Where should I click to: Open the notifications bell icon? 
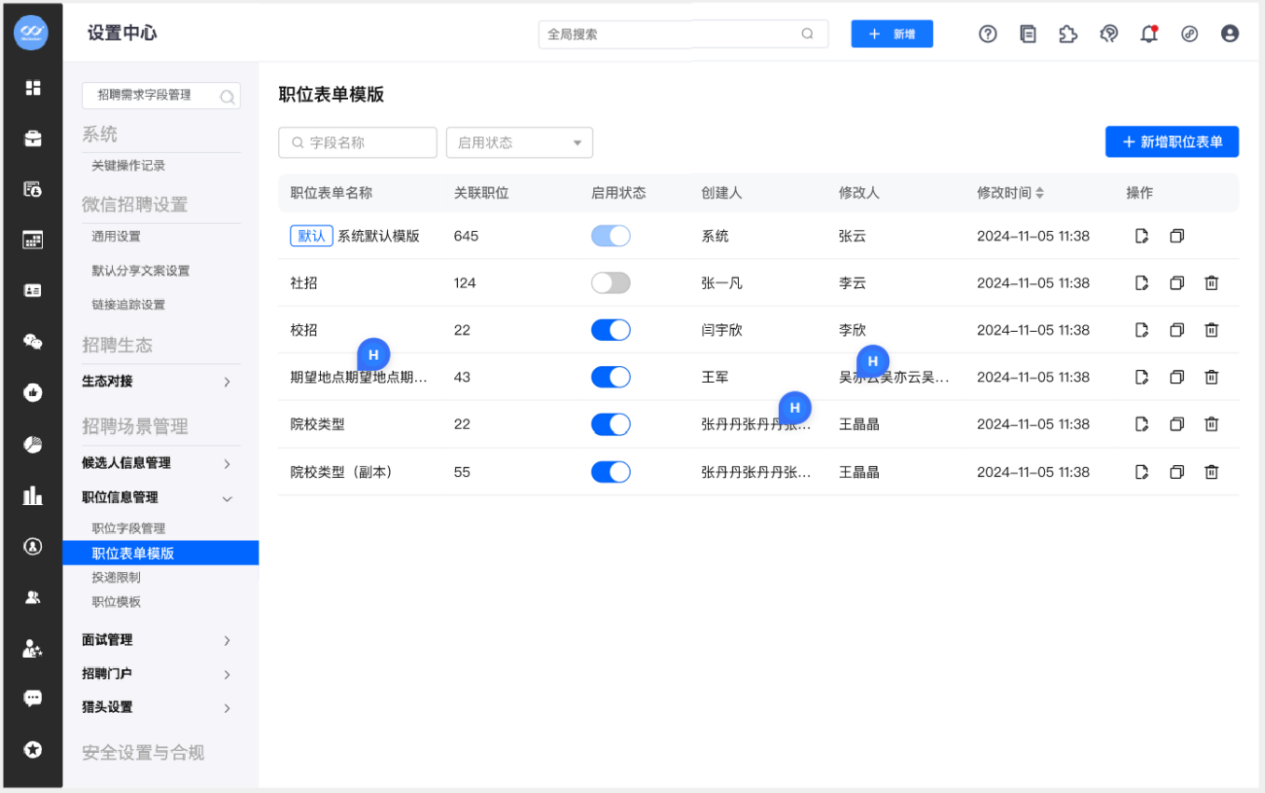[x=1149, y=34]
